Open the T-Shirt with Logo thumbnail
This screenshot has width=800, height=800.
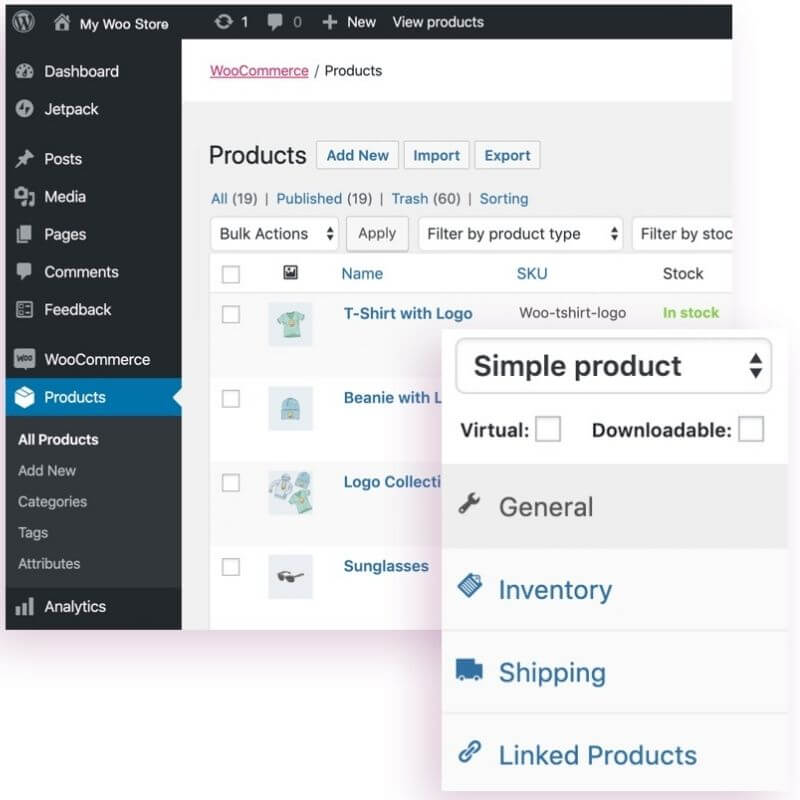pyautogui.click(x=290, y=324)
